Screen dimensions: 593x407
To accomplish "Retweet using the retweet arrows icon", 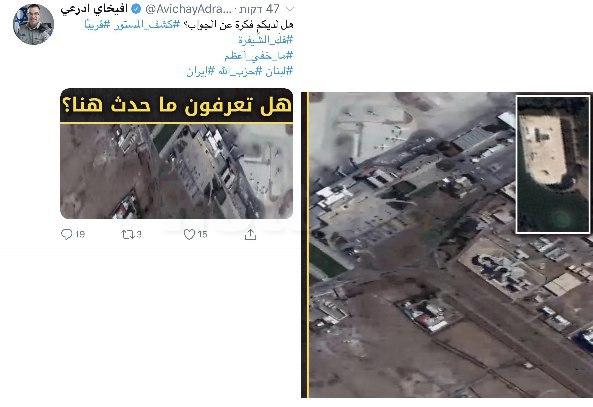I will tap(127, 235).
